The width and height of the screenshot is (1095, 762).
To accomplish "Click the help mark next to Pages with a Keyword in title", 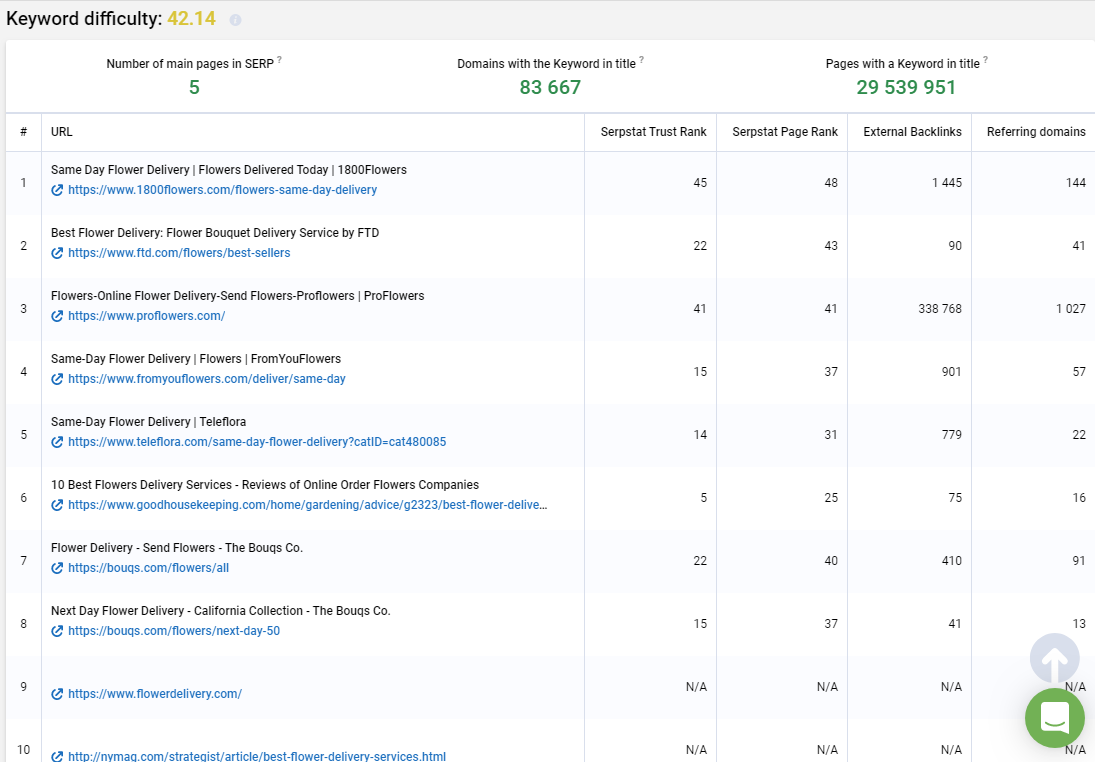I will point(985,59).
